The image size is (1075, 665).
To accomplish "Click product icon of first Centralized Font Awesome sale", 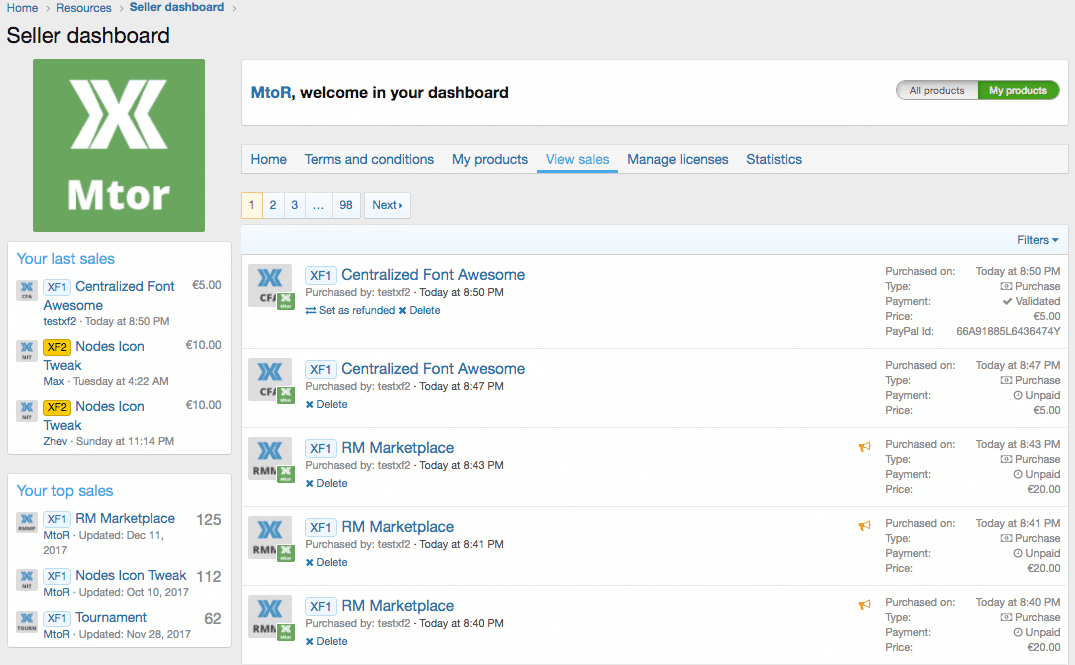I will (x=269, y=285).
